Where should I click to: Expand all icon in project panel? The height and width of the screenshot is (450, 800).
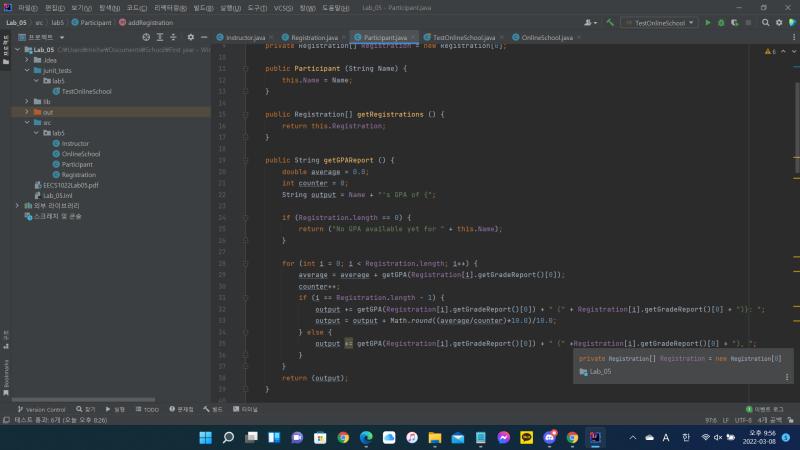pyautogui.click(x=160, y=37)
